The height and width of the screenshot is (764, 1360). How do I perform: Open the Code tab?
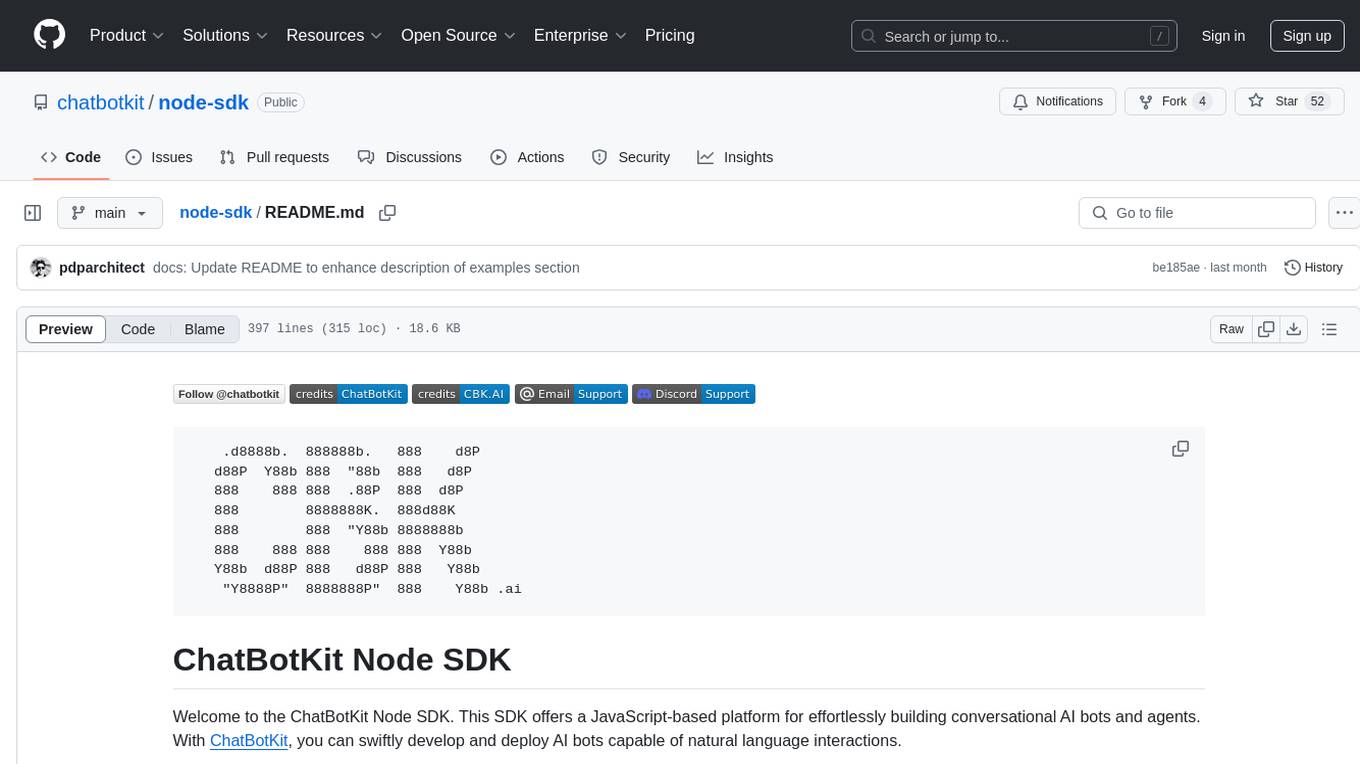(71, 157)
